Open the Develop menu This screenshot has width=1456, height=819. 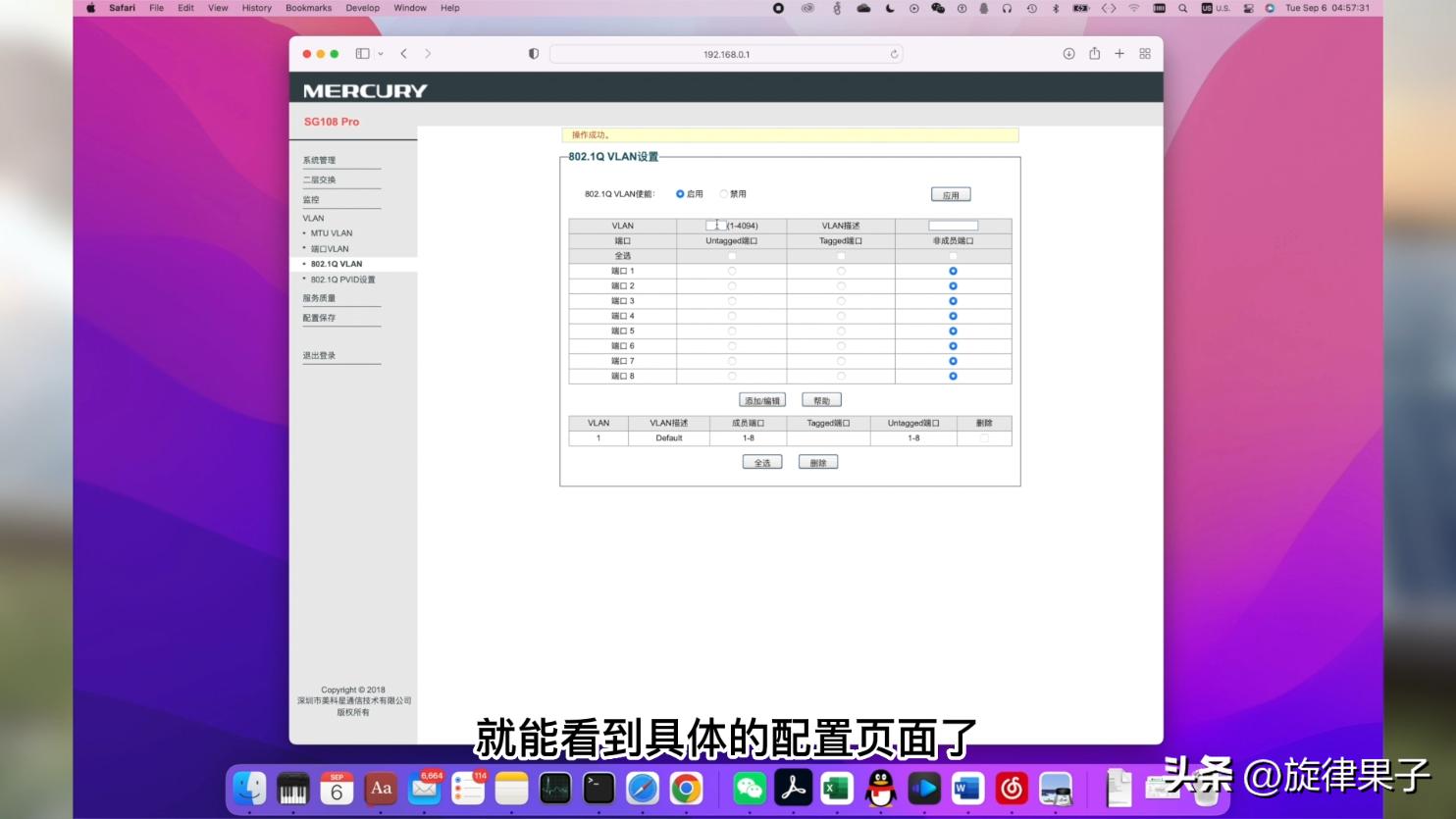(362, 8)
